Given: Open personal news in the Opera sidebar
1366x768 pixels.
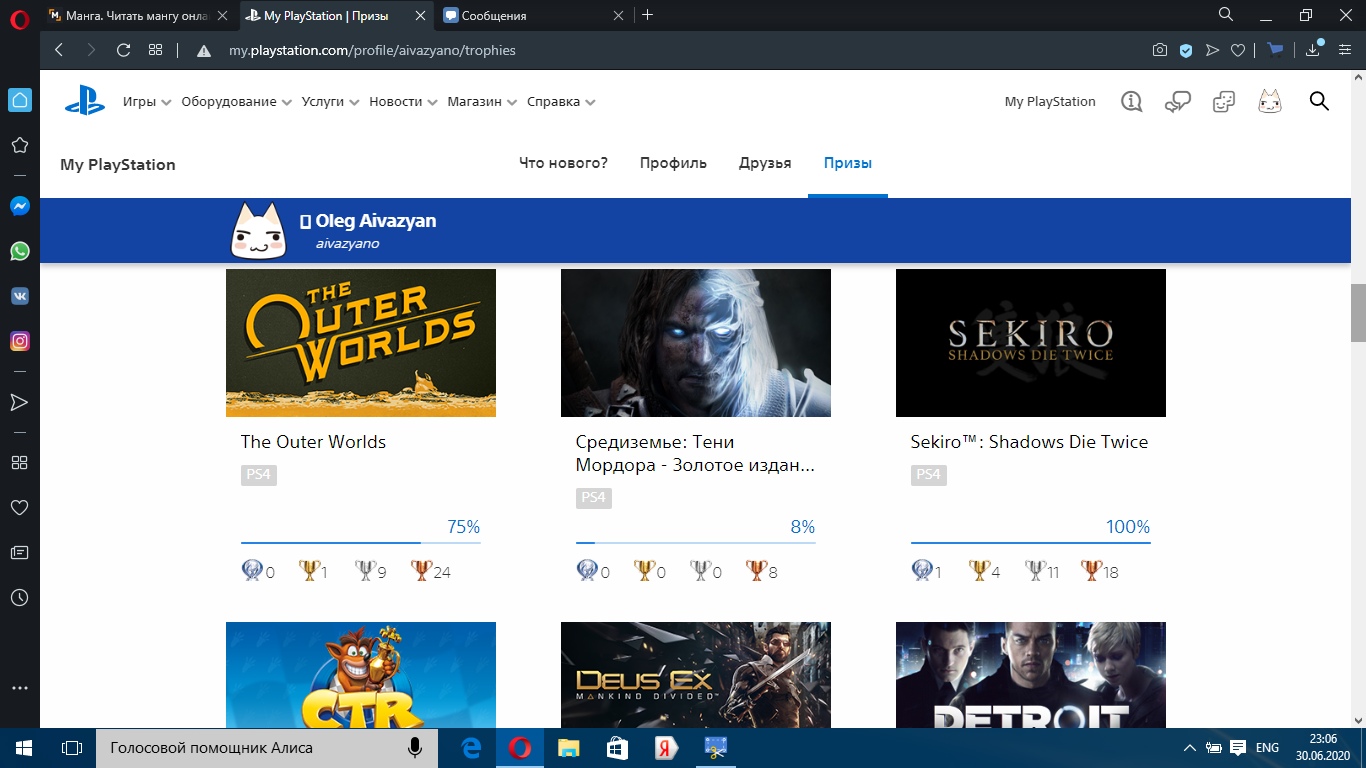Looking at the screenshot, I should tap(20, 553).
